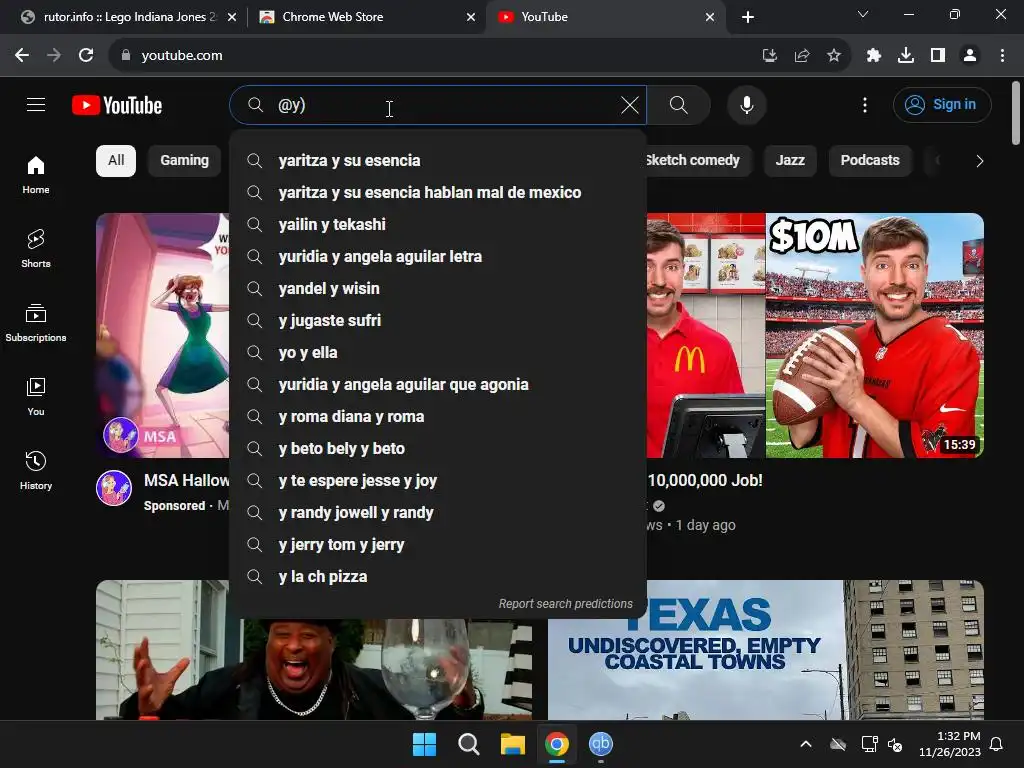Open the laughing man video thumbnail
This screenshot has height=768, width=1024.
click(313, 669)
